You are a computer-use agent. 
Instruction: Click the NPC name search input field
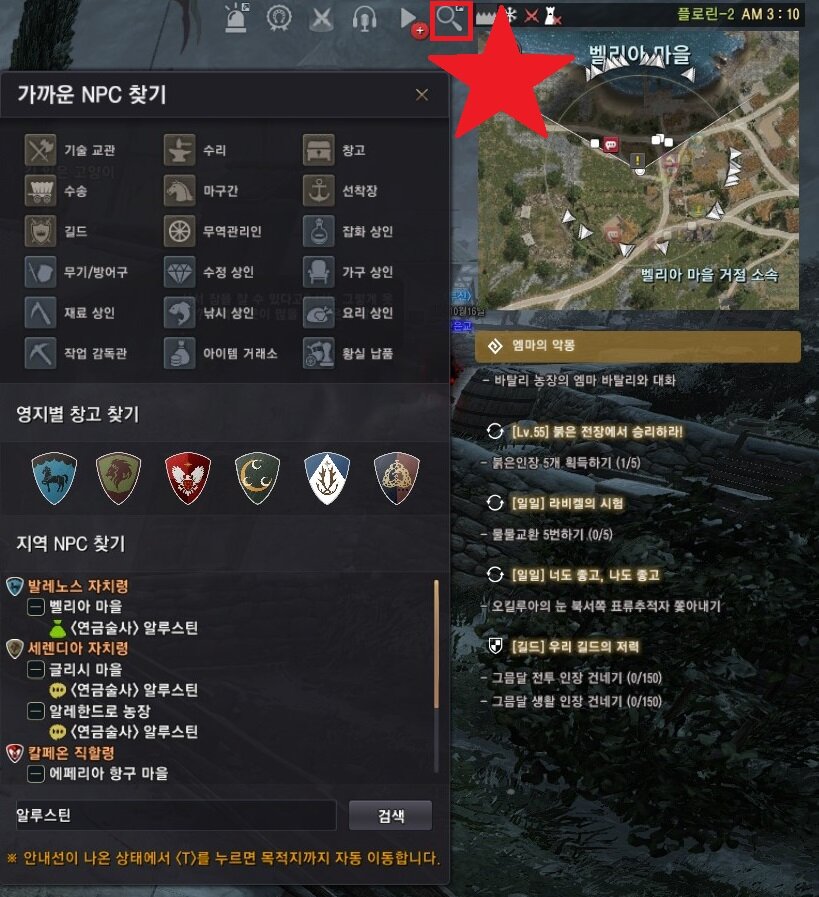click(x=176, y=815)
